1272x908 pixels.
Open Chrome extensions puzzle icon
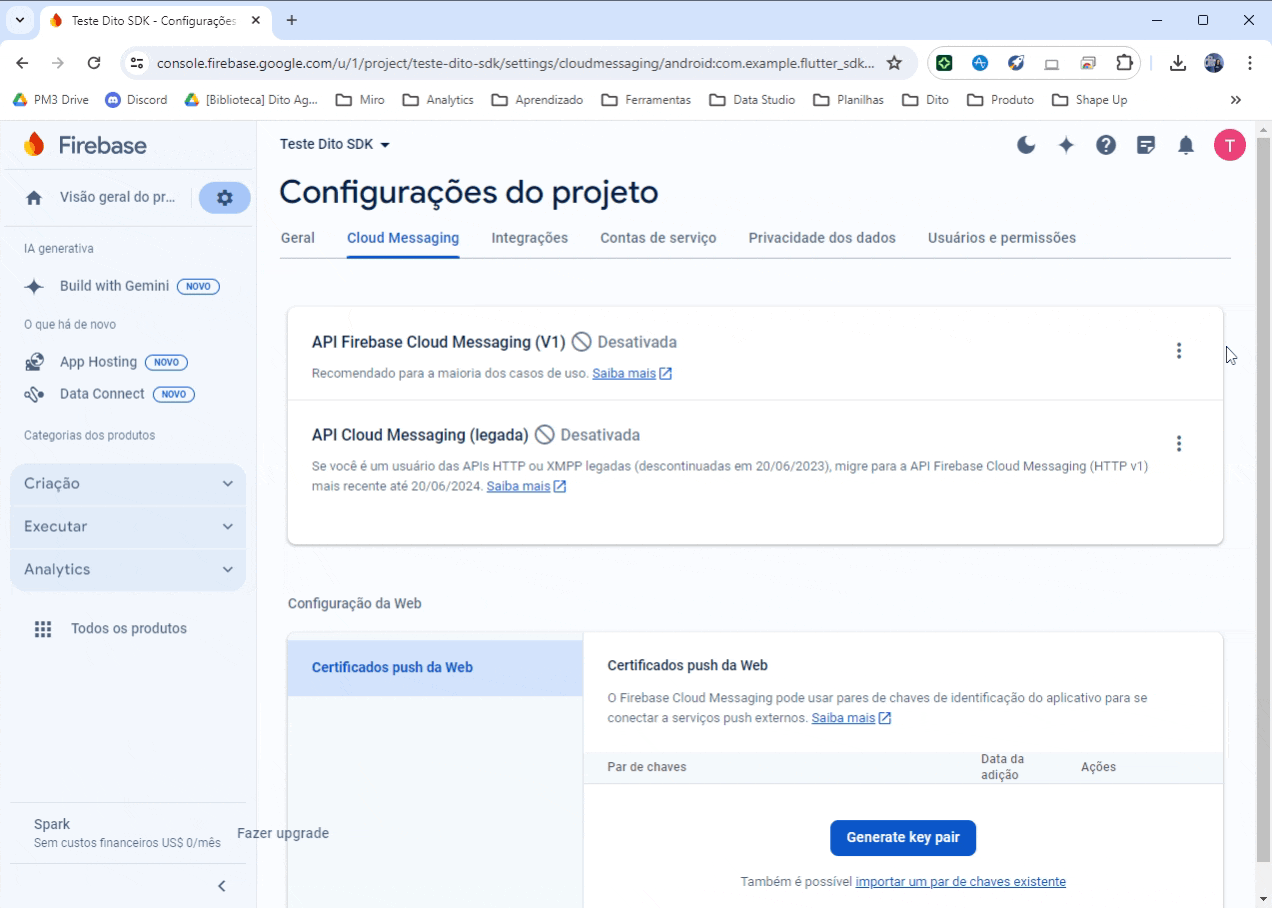click(x=1124, y=63)
